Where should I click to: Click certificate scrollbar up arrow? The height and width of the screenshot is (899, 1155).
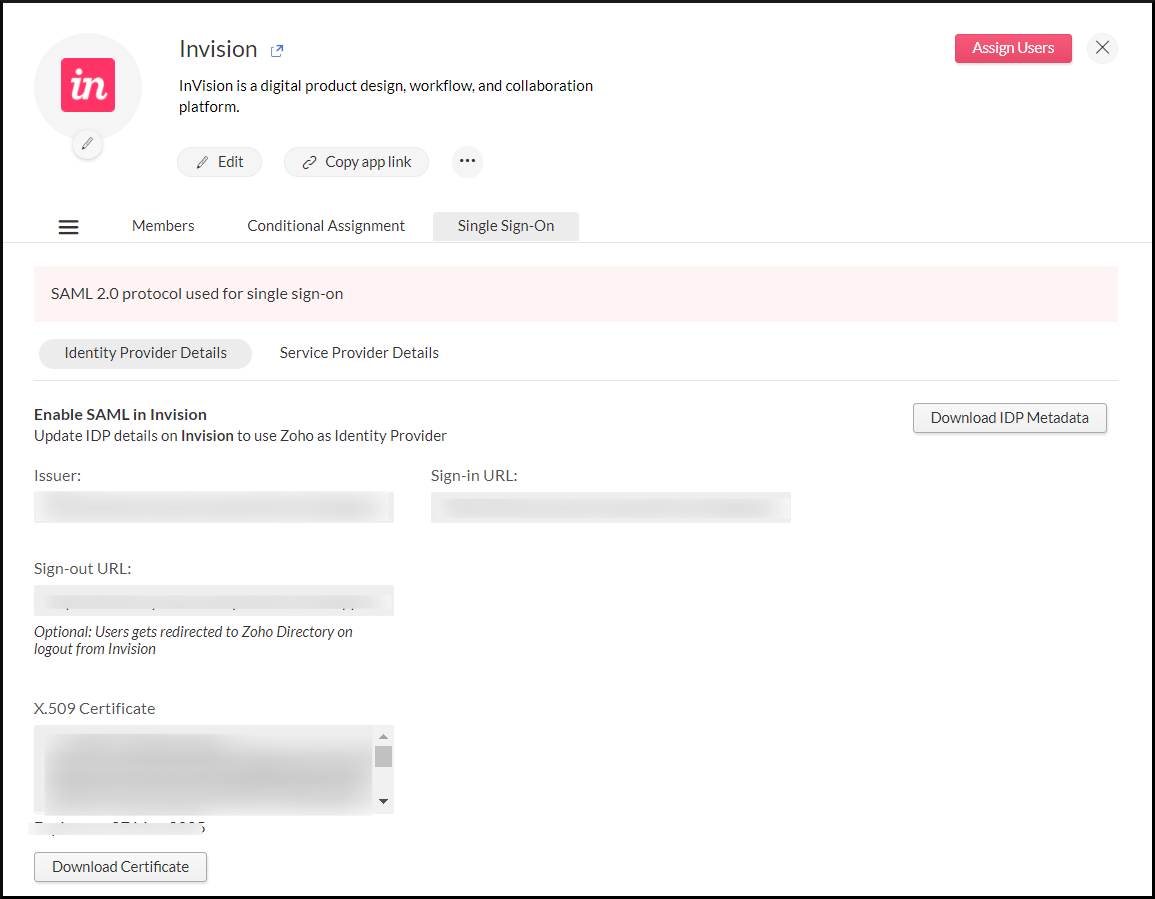pos(383,736)
